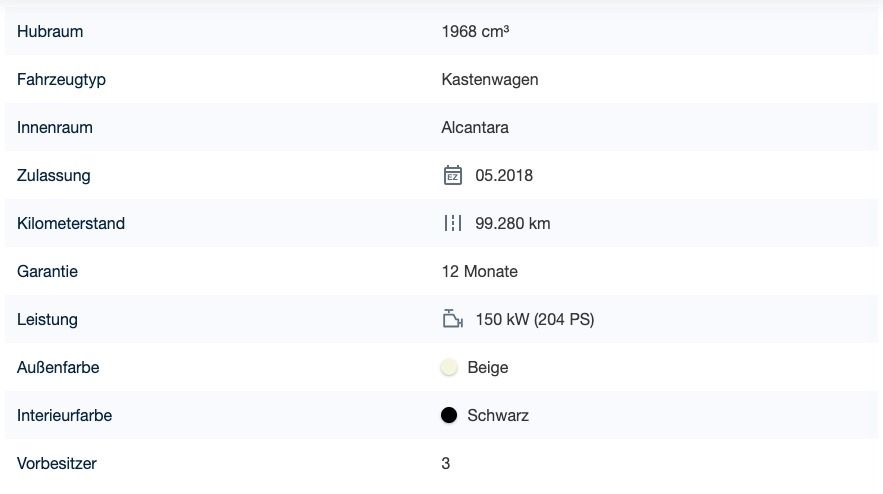Image resolution: width=883 pixels, height=494 pixels.
Task: Click the odometer icon beside 99.280 km
Action: (x=453, y=224)
